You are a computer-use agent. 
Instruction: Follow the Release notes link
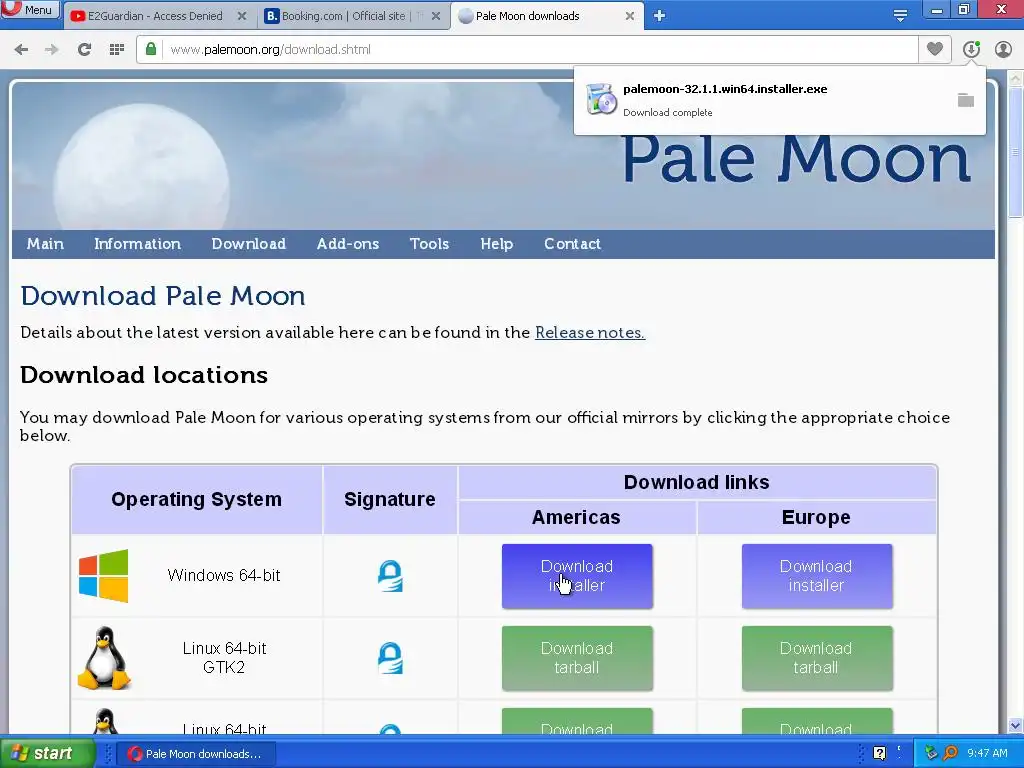point(590,332)
